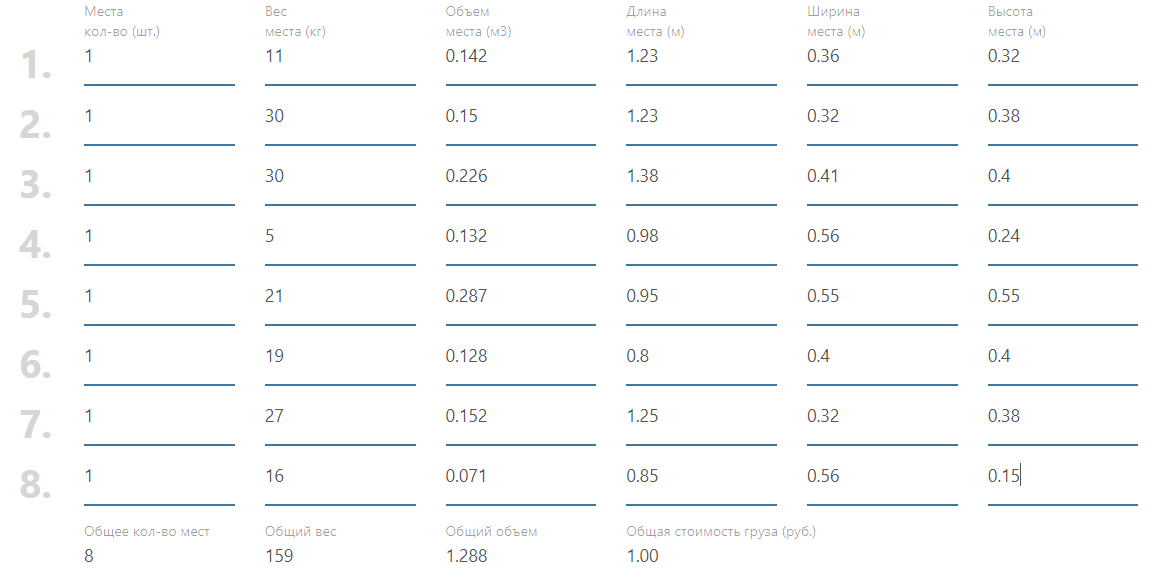
Task: Click row 5 volume field 0.287
Action: (520, 297)
